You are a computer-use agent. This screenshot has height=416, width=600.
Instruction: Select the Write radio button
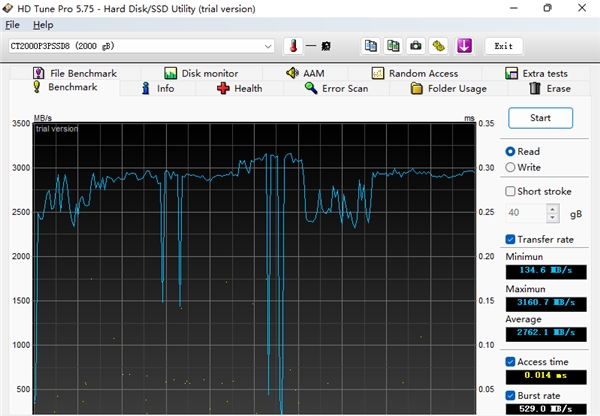click(510, 167)
